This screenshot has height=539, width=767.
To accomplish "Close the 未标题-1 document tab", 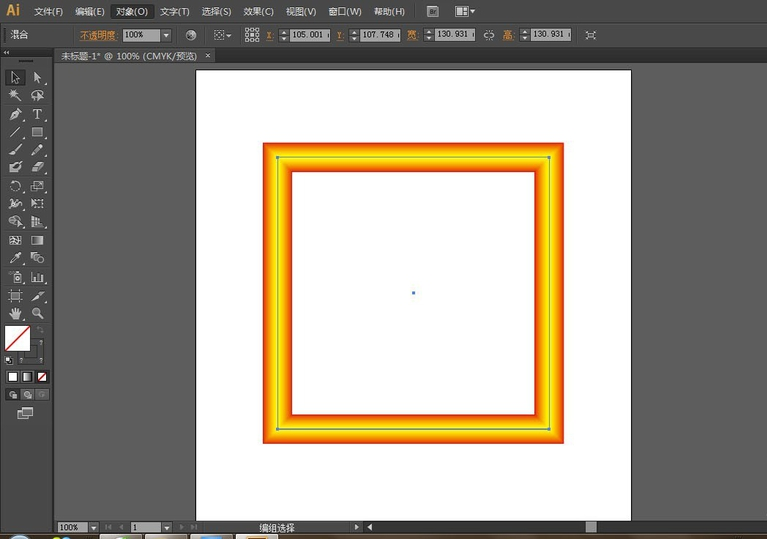I will click(207, 55).
